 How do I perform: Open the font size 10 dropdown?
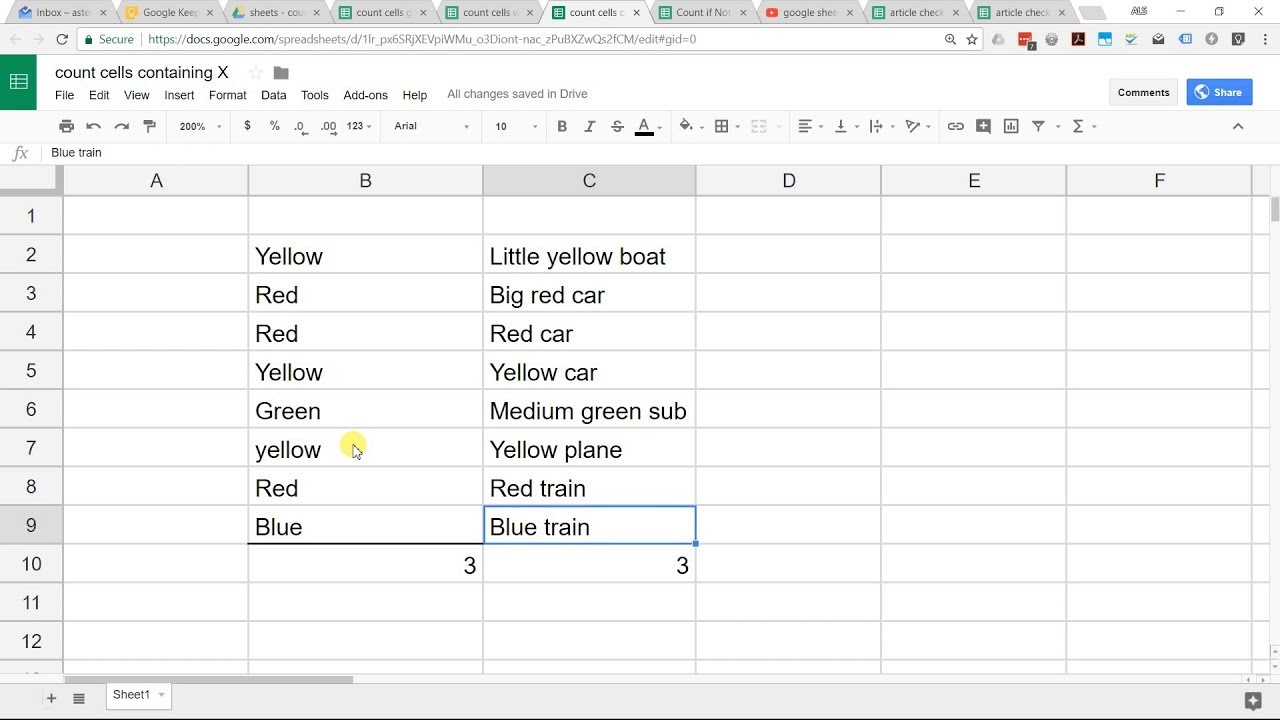click(x=516, y=126)
